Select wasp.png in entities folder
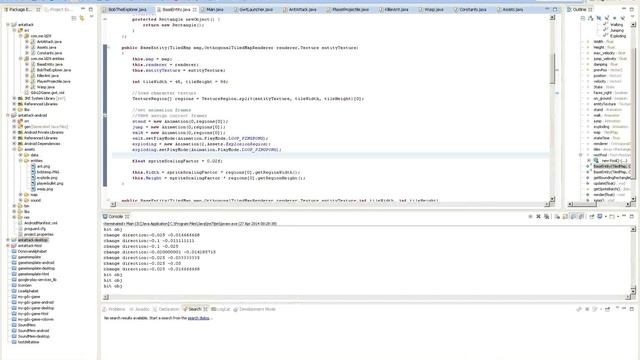This screenshot has height=360, width=640. (x=45, y=189)
